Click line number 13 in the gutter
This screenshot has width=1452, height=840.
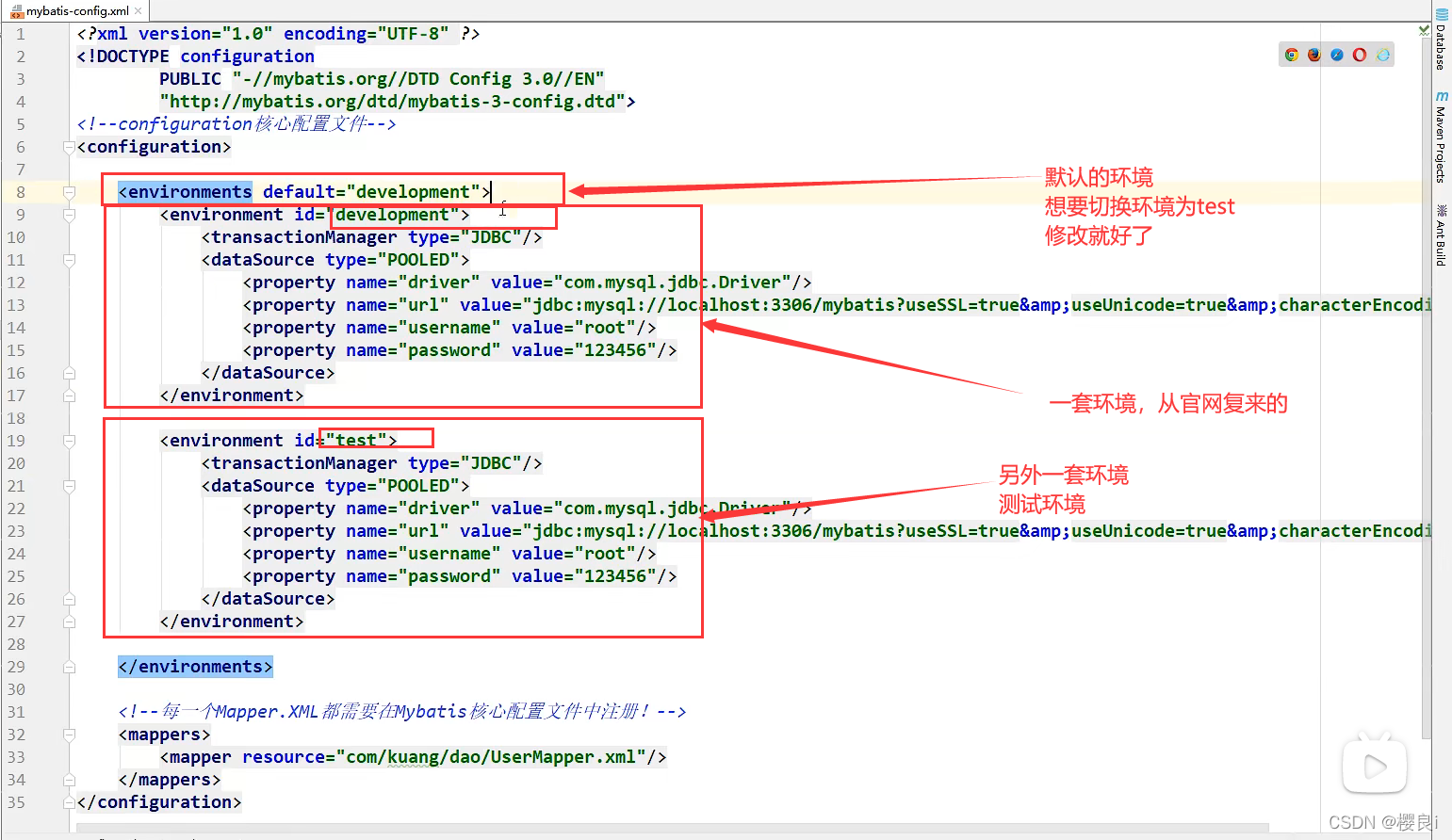pyautogui.click(x=16, y=305)
